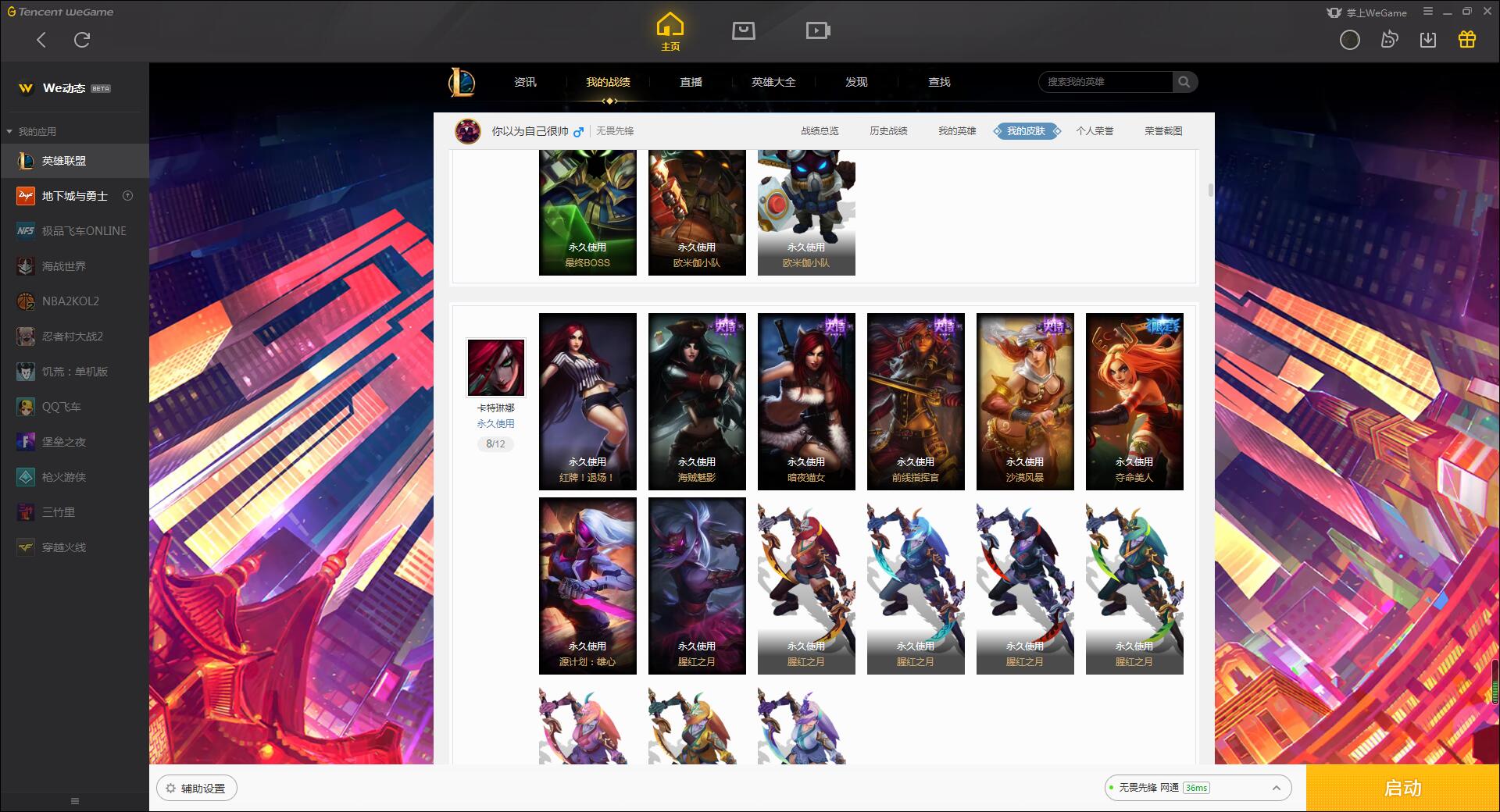The height and width of the screenshot is (812, 1500).
Task: Open the 资讯 tab
Action: tap(525, 82)
